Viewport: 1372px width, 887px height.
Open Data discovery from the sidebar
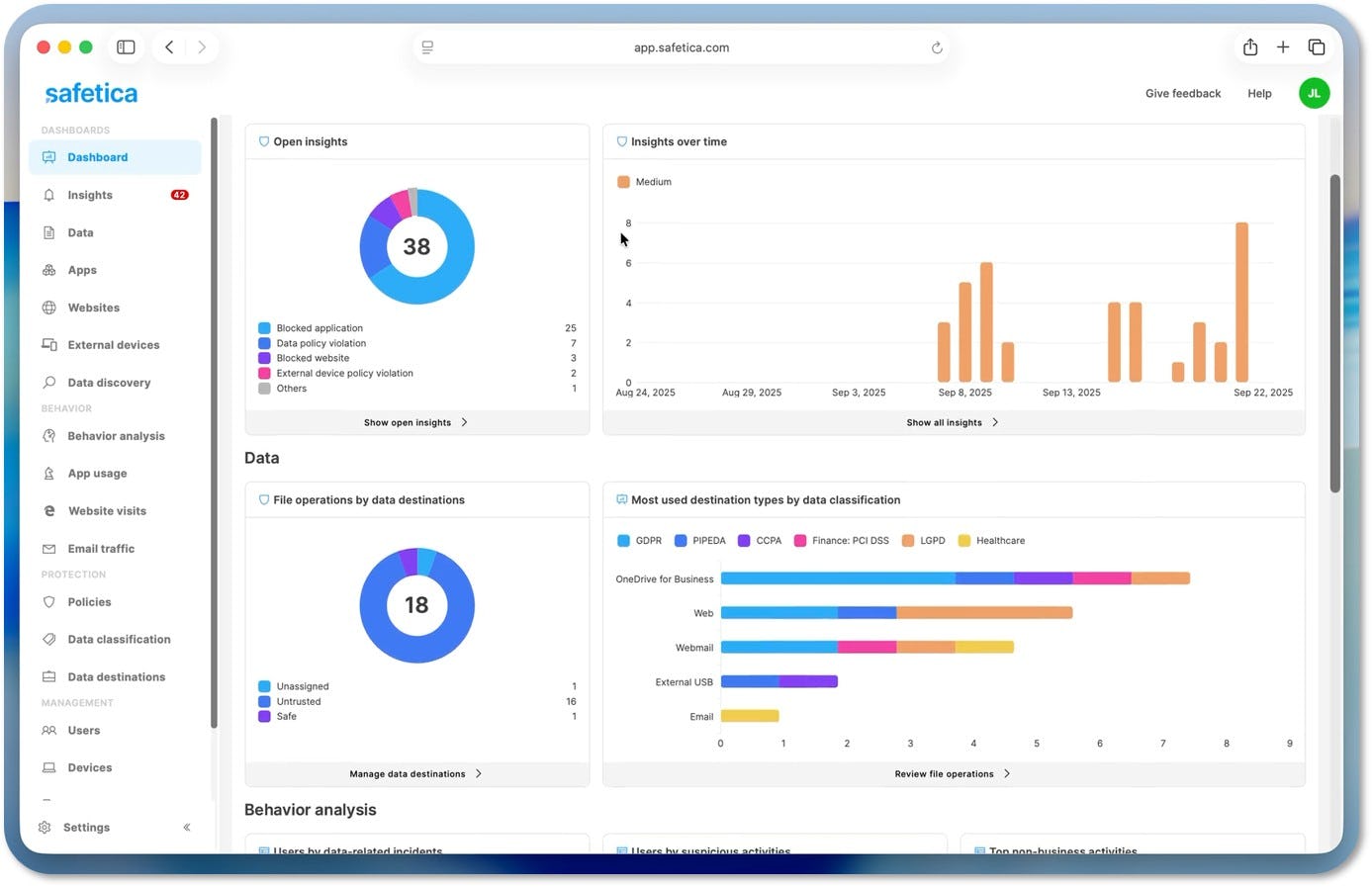109,383
